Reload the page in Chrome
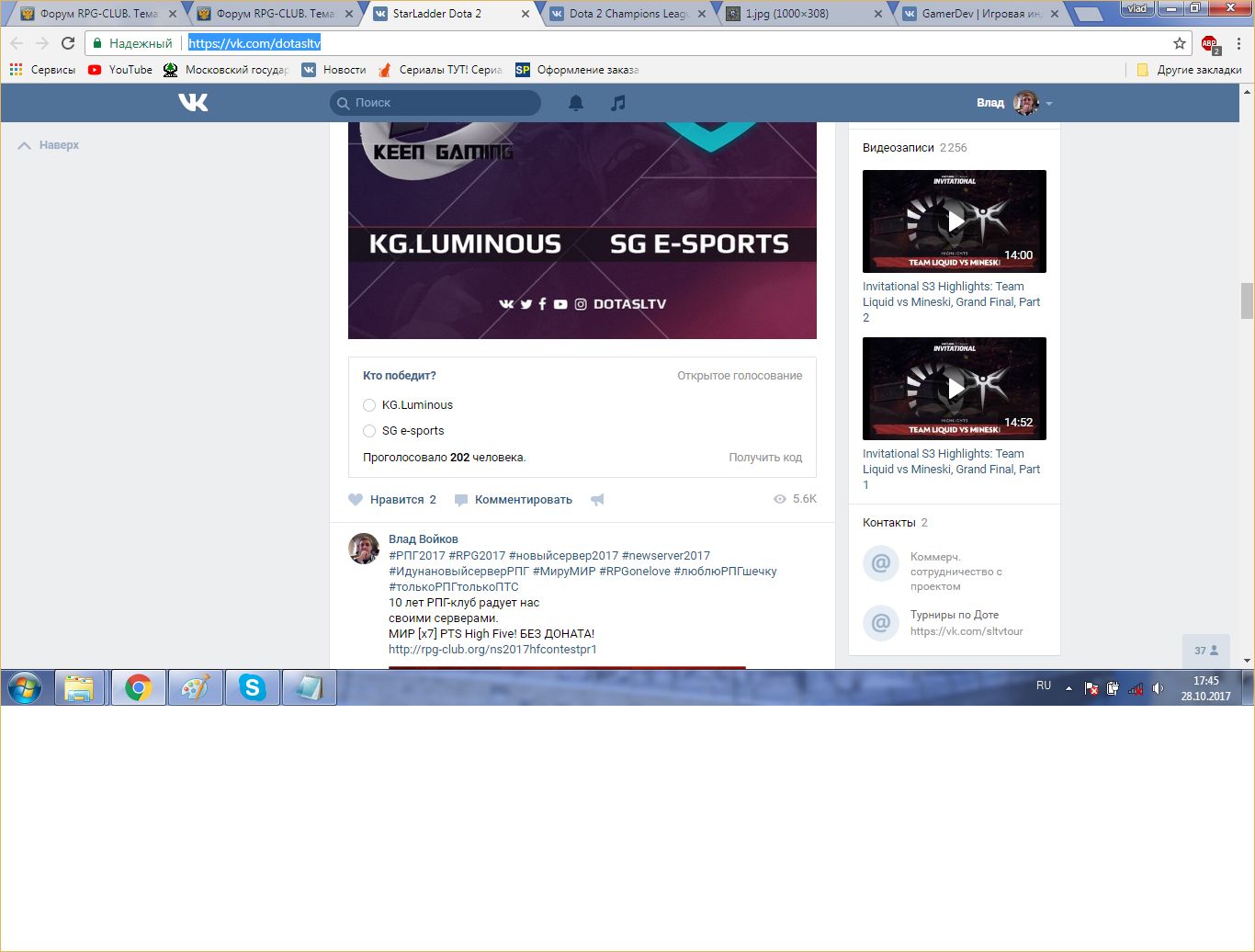This screenshot has width=1255, height=952. tap(68, 43)
